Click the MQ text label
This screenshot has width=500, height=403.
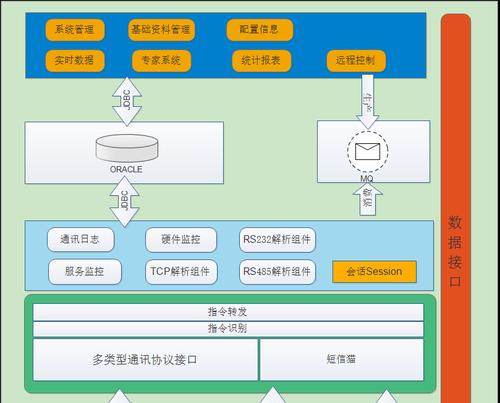click(x=367, y=179)
